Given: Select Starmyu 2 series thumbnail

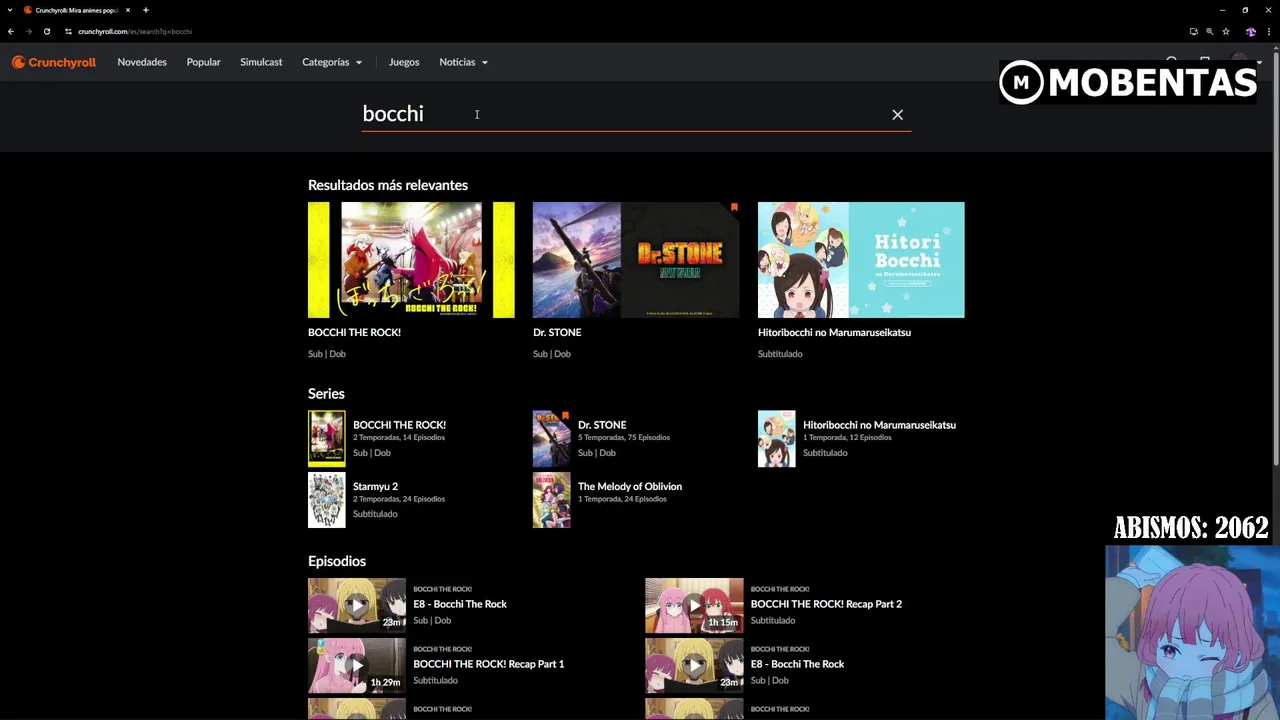Looking at the screenshot, I should pyautogui.click(x=326, y=500).
